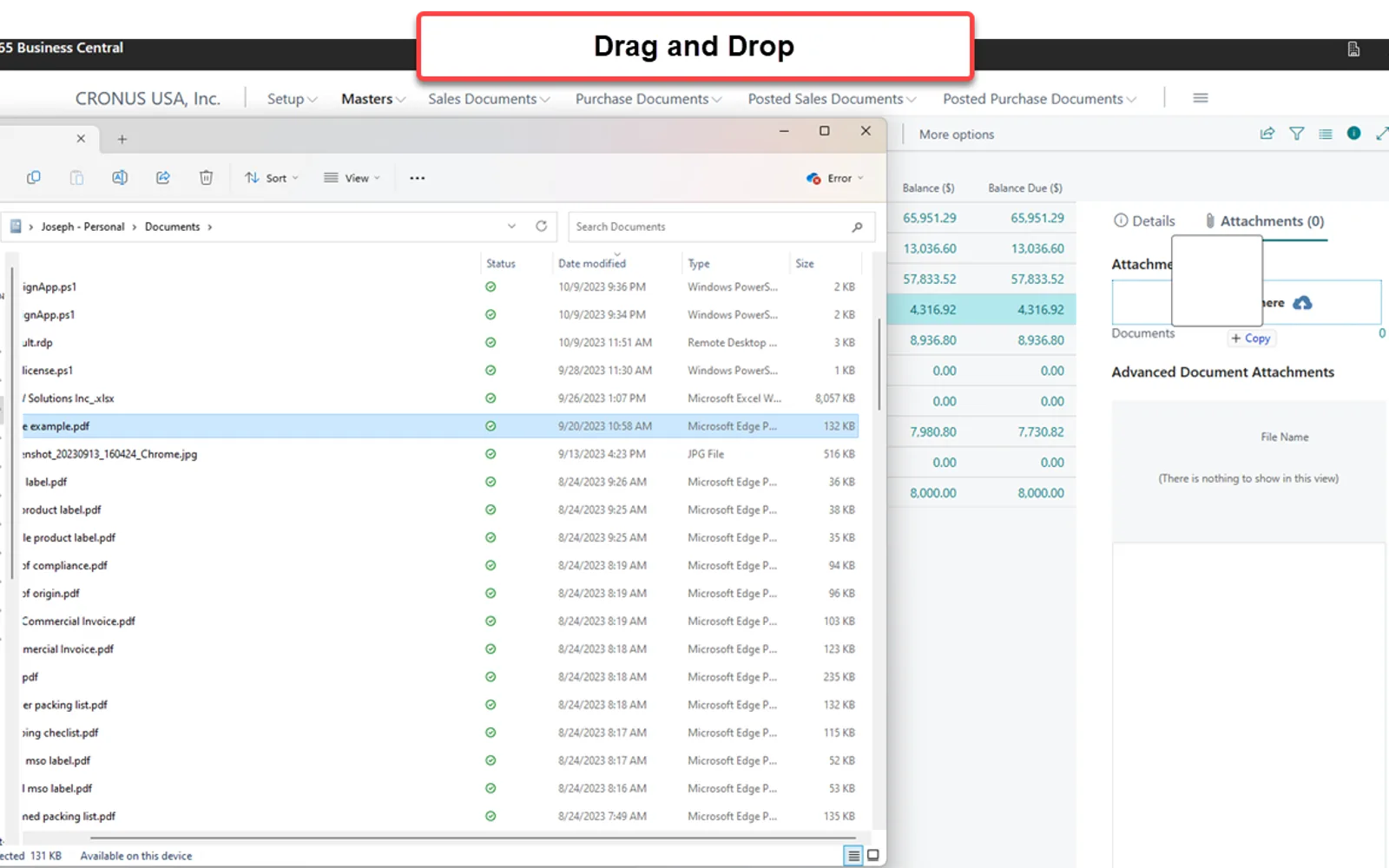The image size is (1389, 868).
Task: Click the Business Central share page icon
Action: pos(1267,134)
